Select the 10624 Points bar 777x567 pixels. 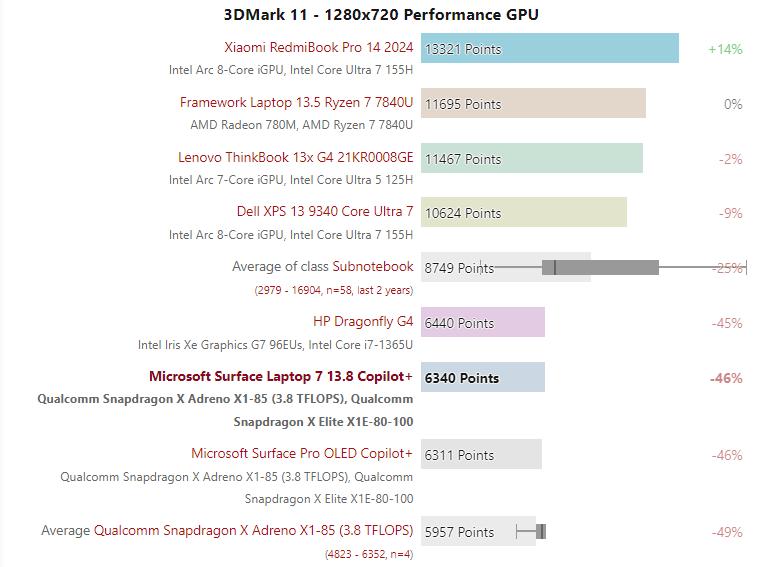coord(523,212)
